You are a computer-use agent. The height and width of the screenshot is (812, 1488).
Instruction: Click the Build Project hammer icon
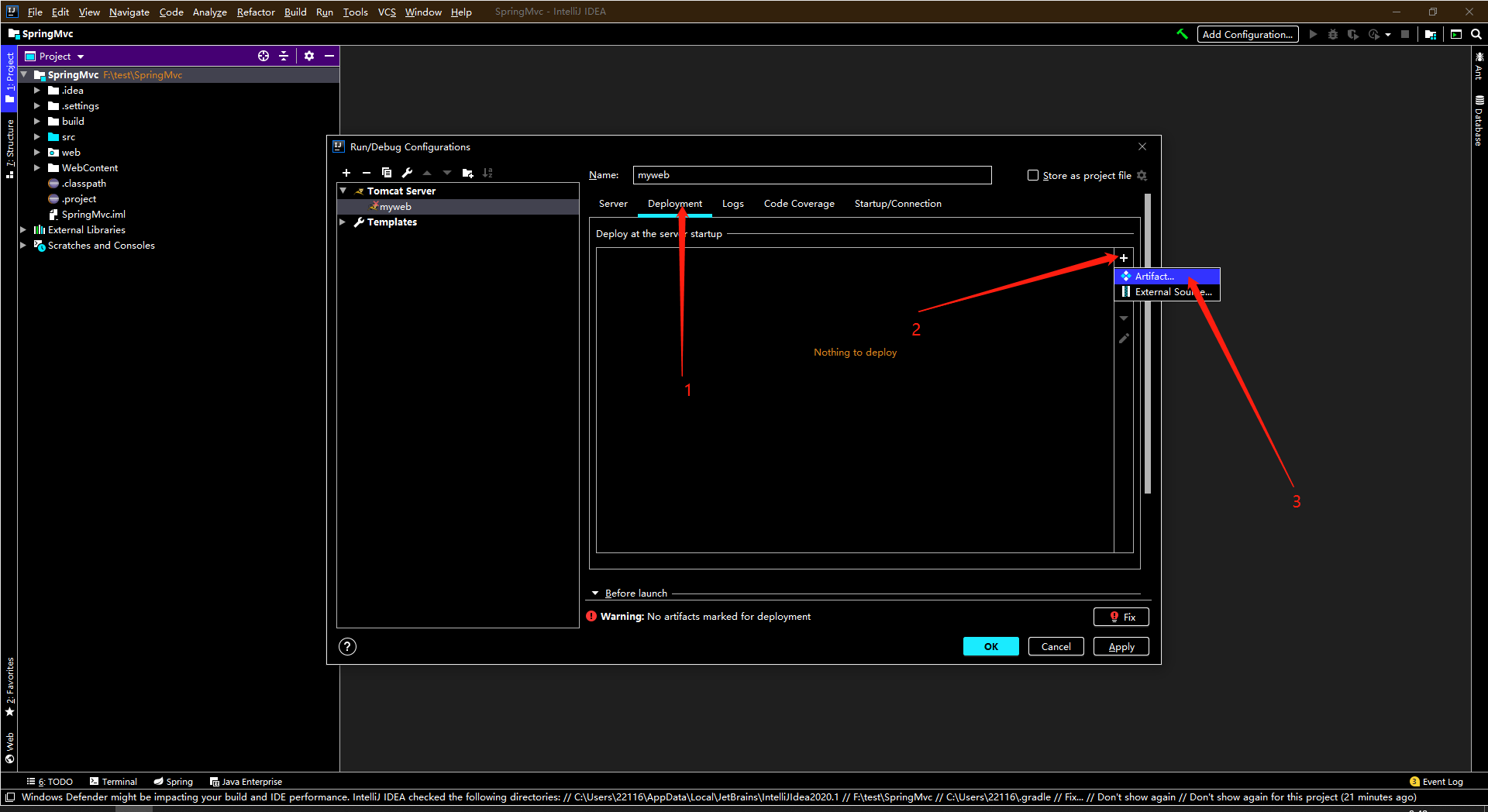pos(1181,34)
